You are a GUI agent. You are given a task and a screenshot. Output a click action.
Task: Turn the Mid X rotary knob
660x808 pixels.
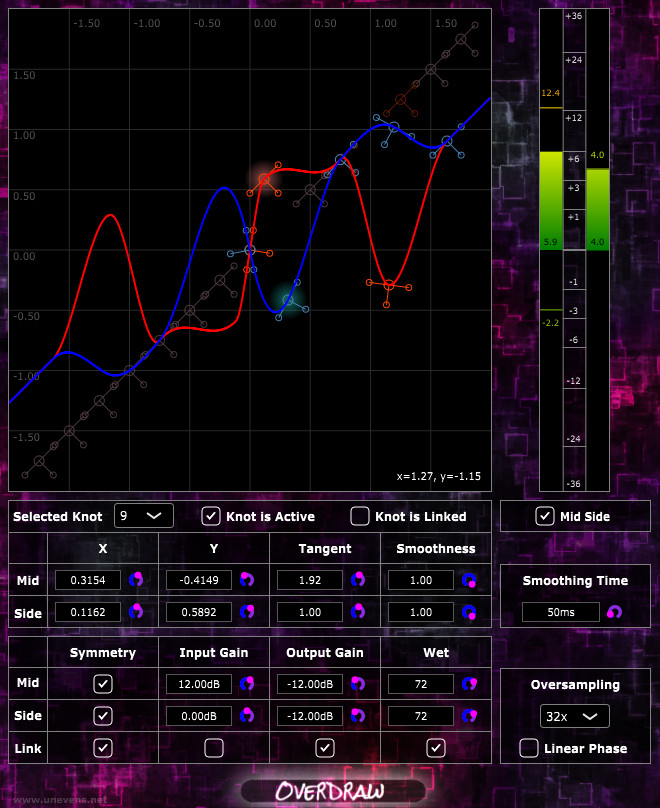click(x=136, y=579)
